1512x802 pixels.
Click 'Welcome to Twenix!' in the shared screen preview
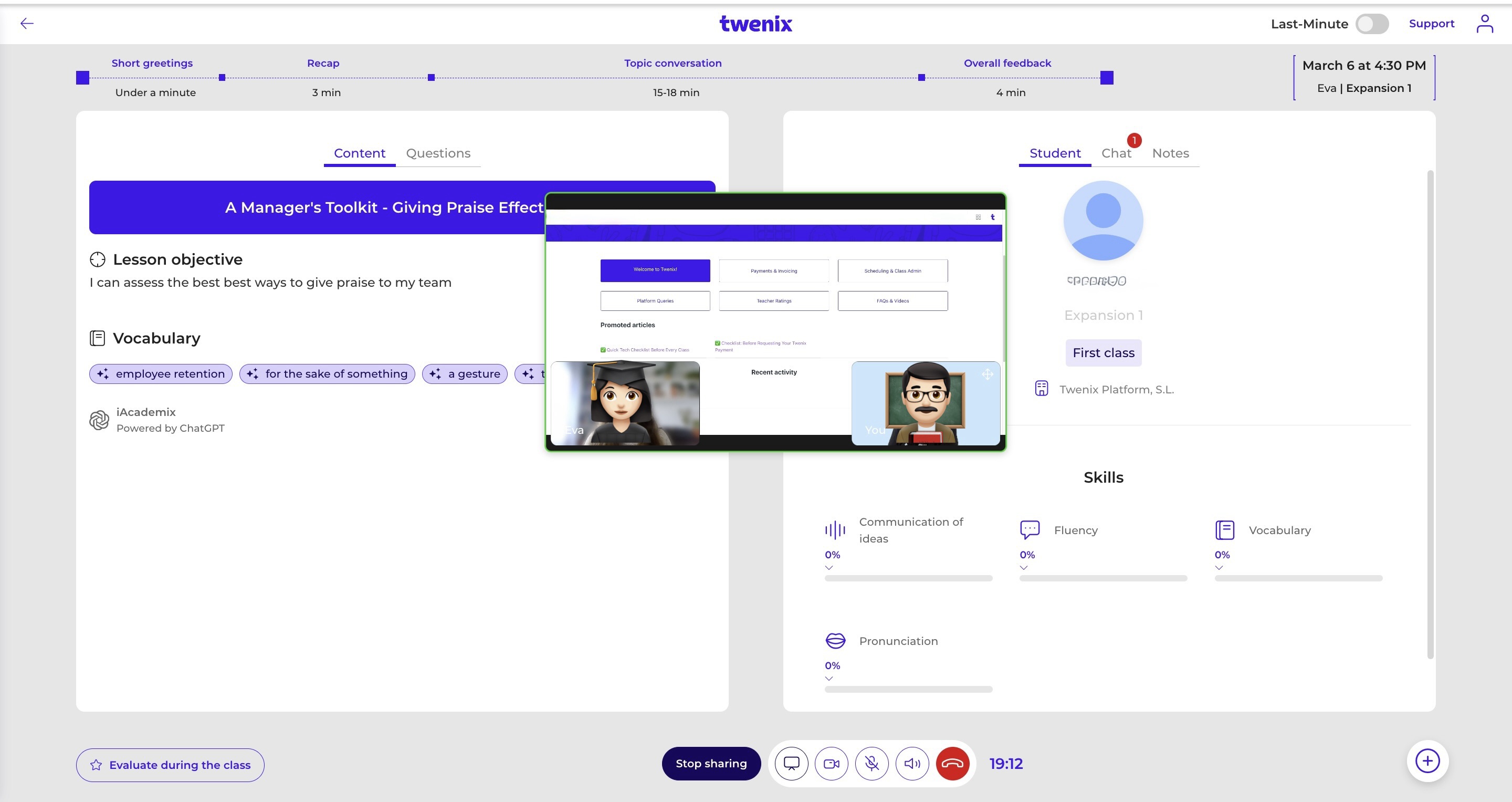point(655,270)
